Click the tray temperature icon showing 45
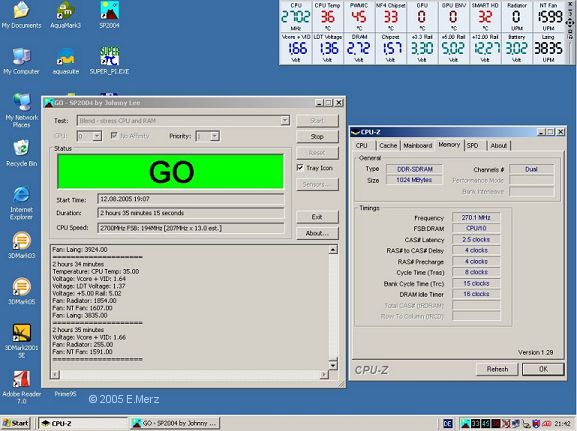Image resolution: width=577 pixels, height=431 pixels. 485,424
